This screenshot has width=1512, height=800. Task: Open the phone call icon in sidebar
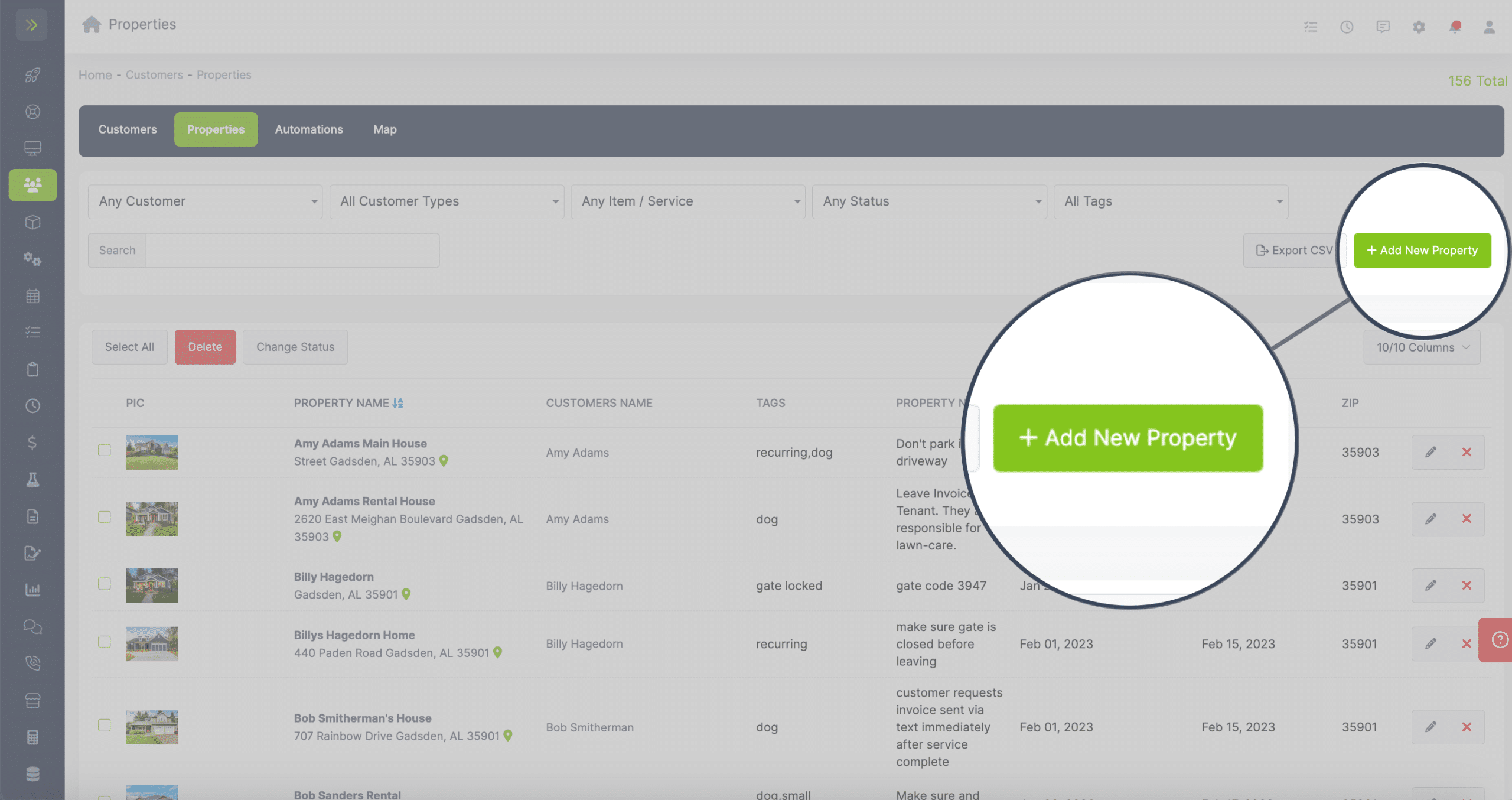tap(32, 663)
